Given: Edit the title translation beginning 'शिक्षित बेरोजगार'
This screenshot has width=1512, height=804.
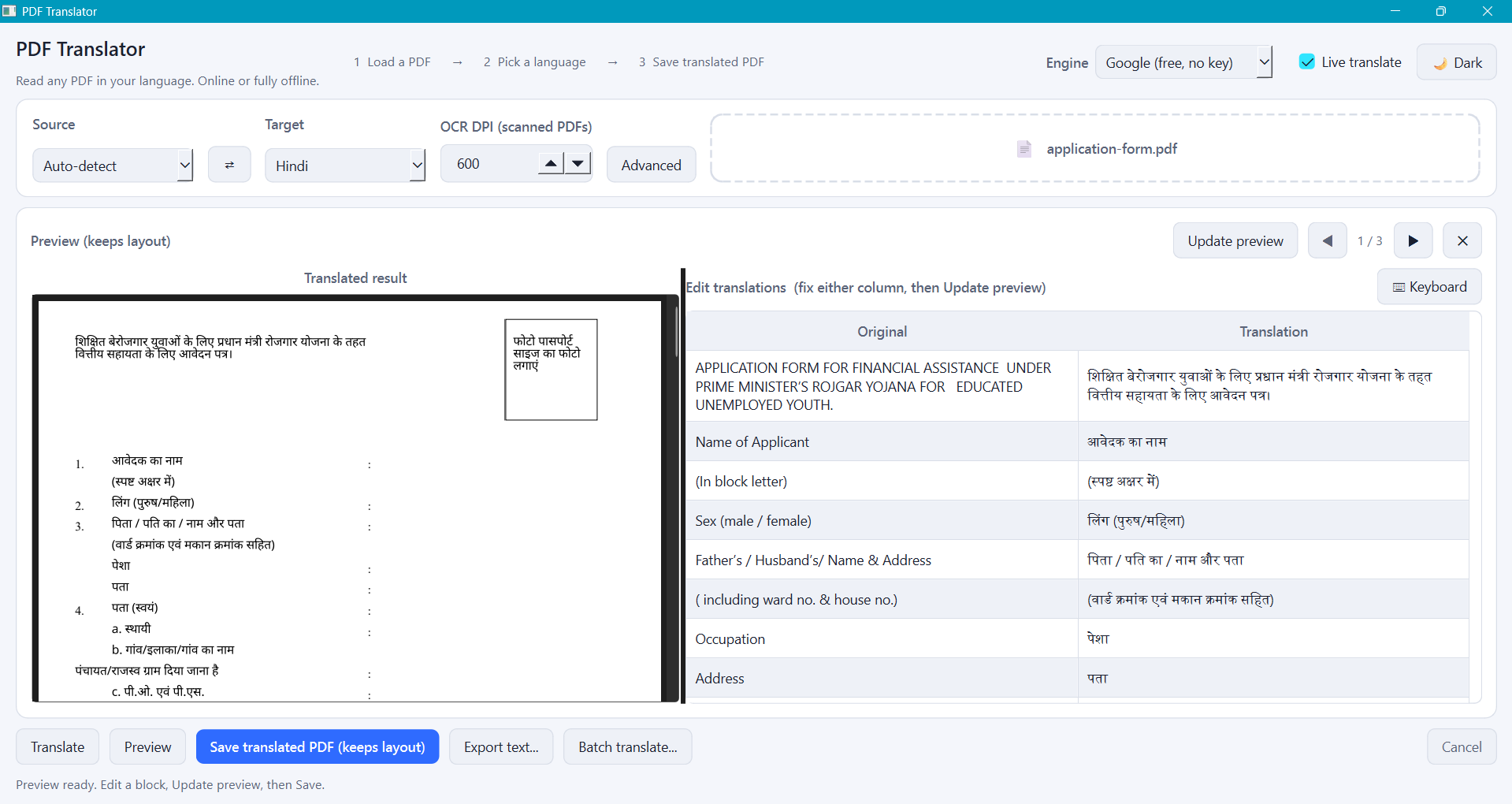Looking at the screenshot, I should coord(1273,386).
